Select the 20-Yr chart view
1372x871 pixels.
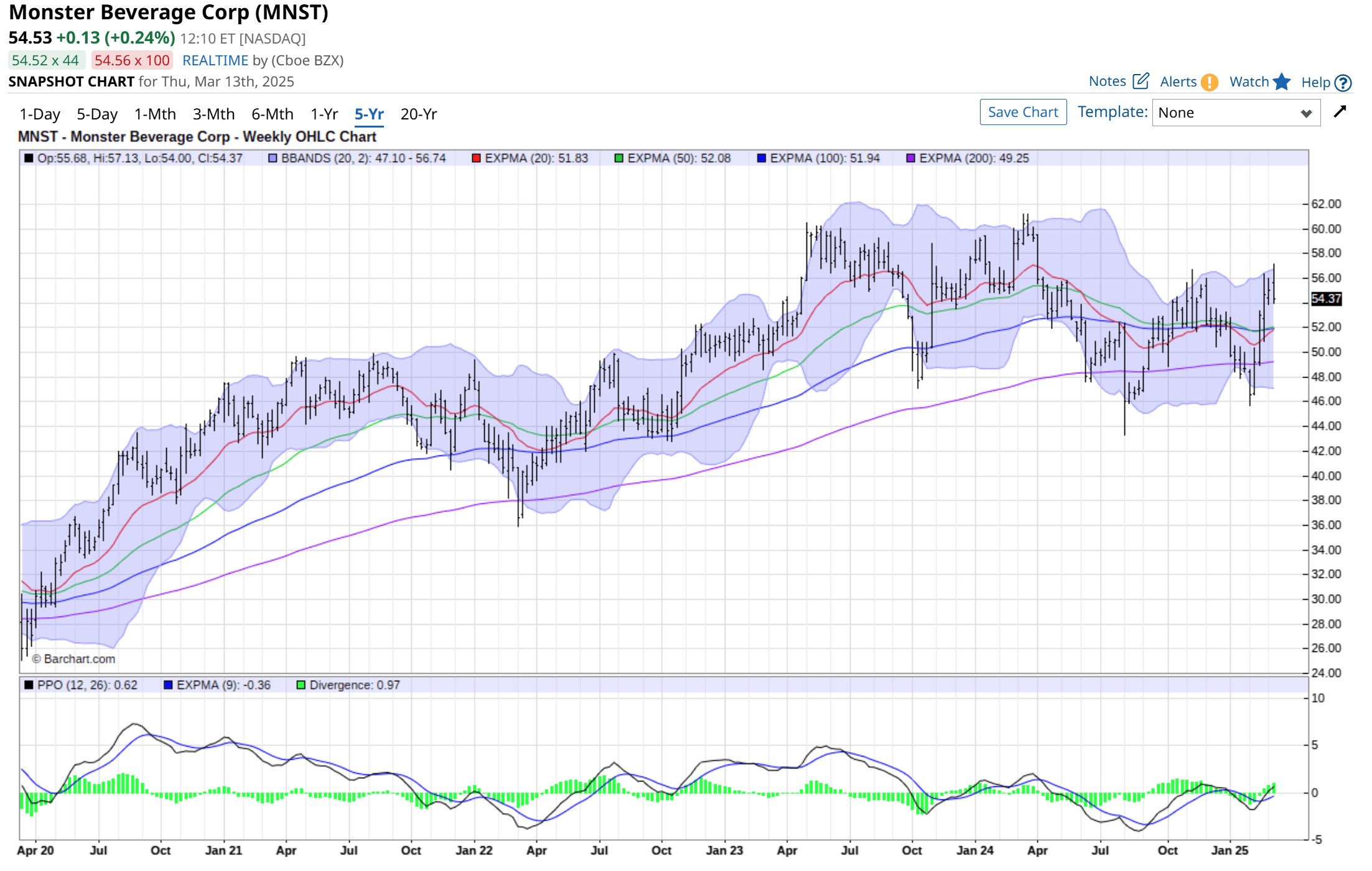click(418, 114)
